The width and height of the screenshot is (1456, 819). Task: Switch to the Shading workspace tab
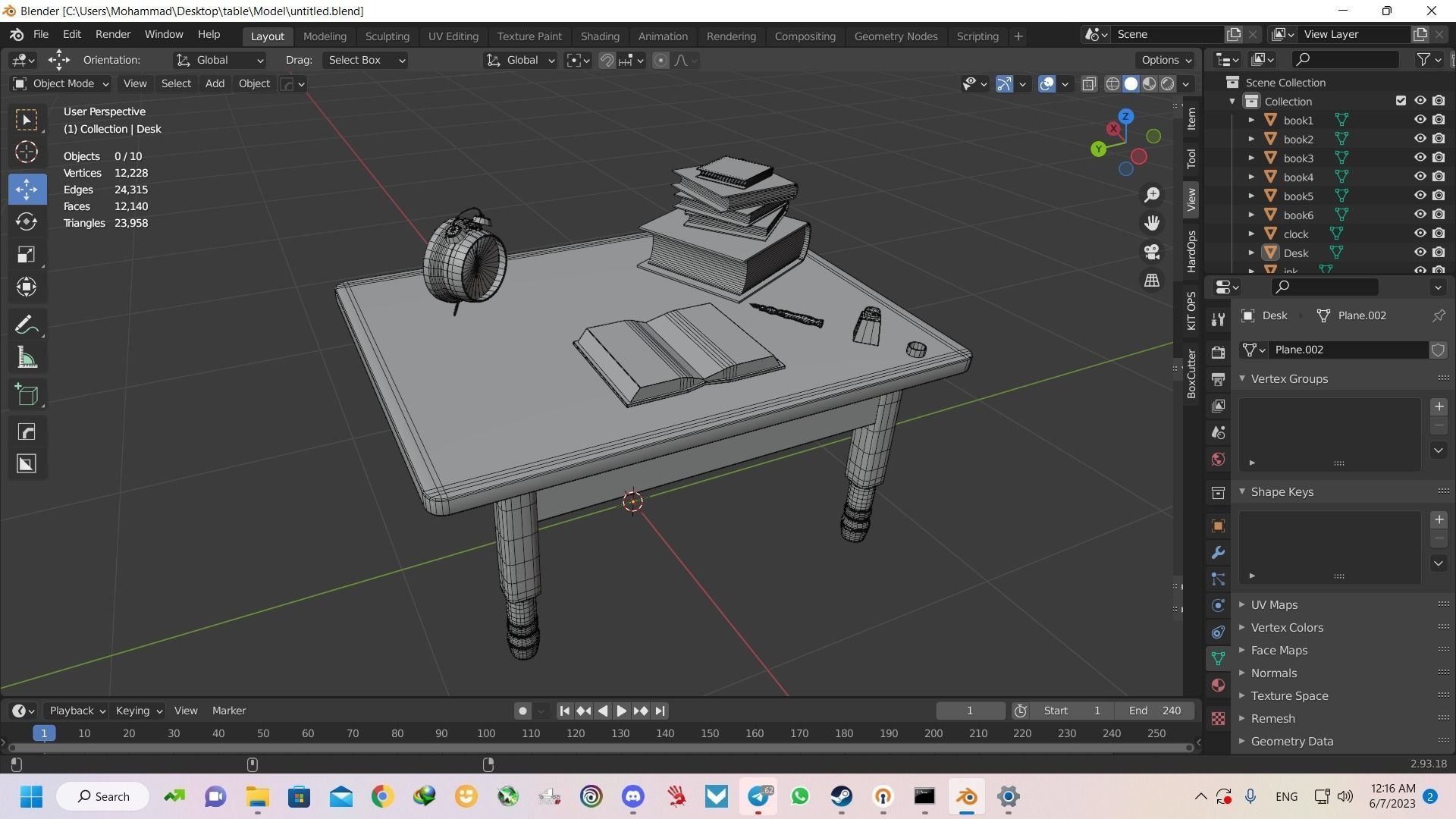tap(600, 36)
